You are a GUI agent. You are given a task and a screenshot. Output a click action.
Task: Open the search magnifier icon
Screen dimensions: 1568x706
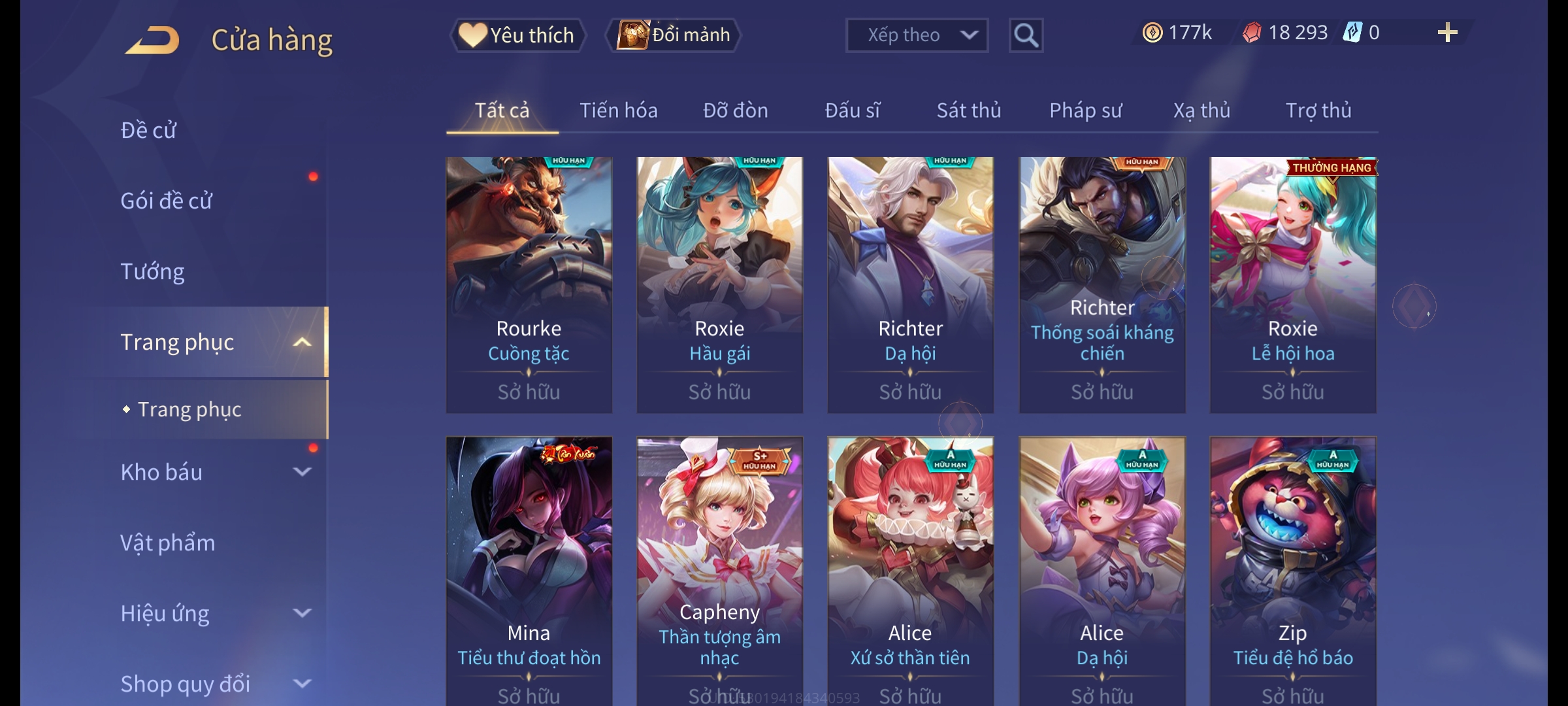click(1026, 35)
